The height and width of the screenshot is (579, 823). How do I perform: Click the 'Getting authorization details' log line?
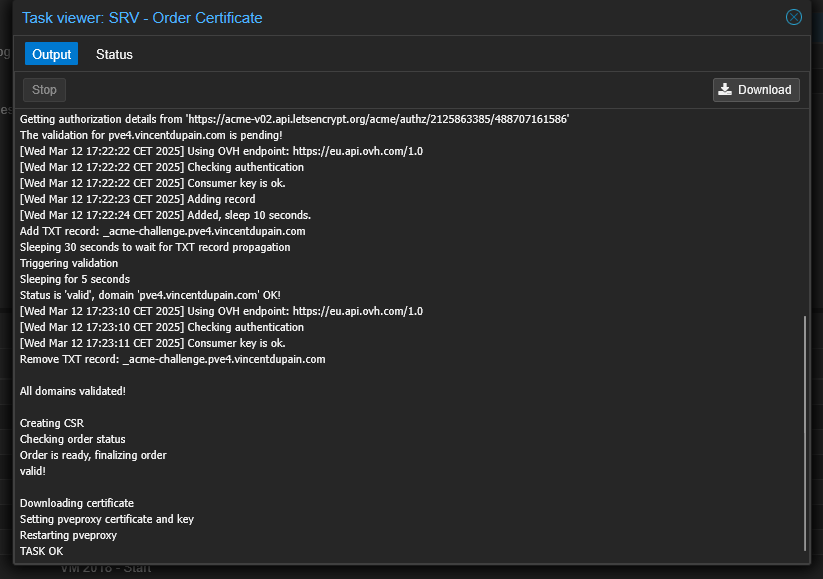[294, 119]
